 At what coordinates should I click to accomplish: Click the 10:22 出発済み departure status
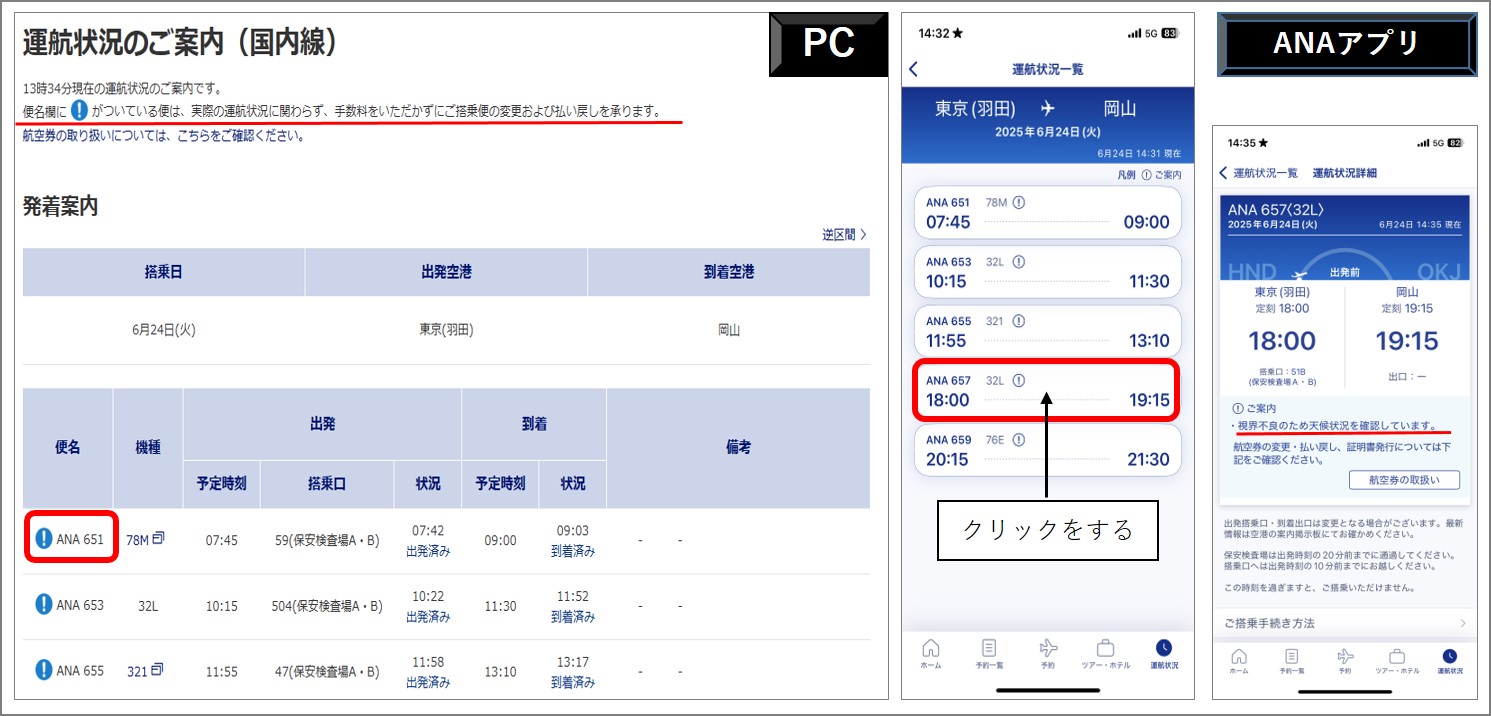[x=428, y=606]
